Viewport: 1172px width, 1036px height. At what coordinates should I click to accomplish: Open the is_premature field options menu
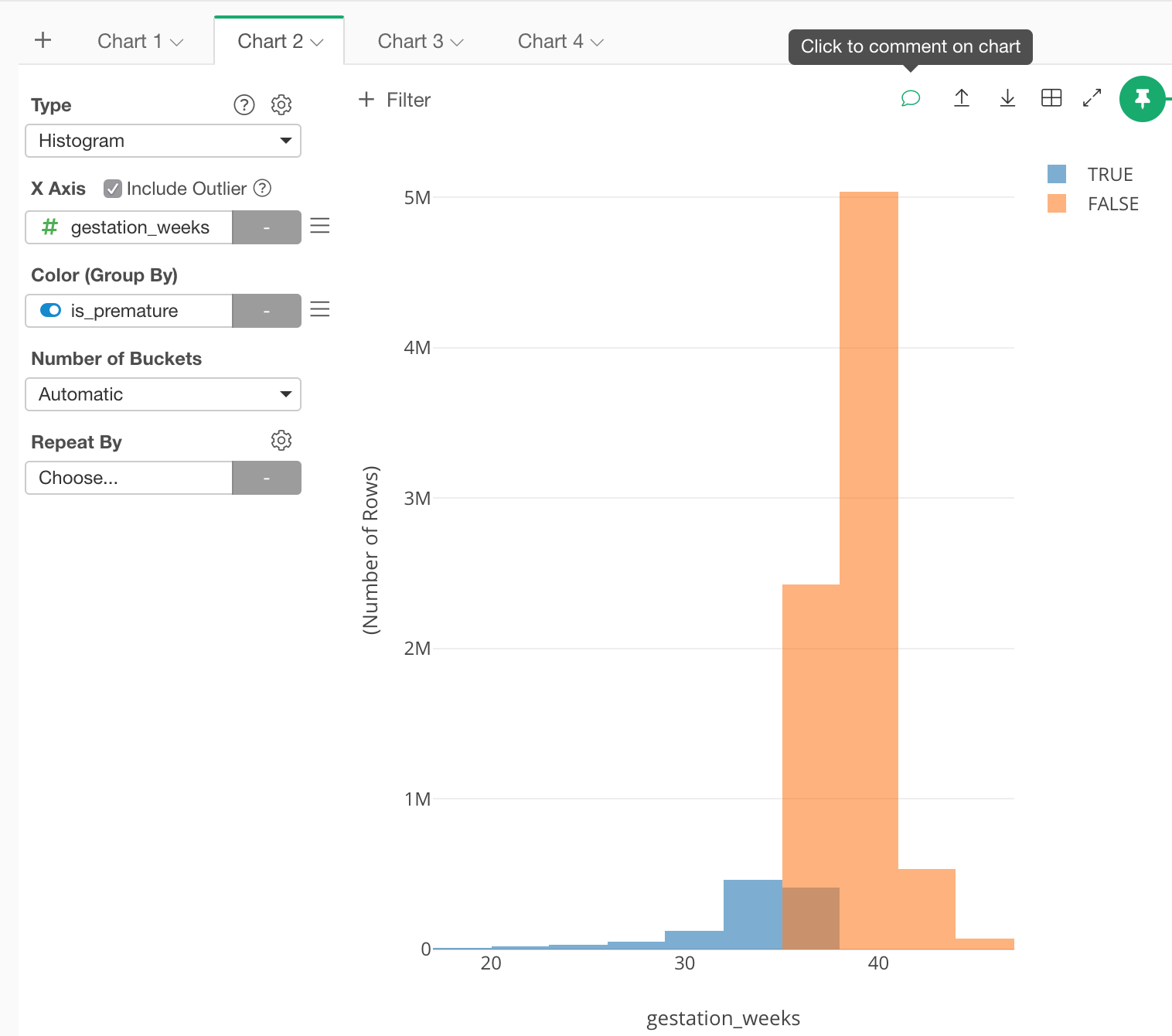coord(320,309)
